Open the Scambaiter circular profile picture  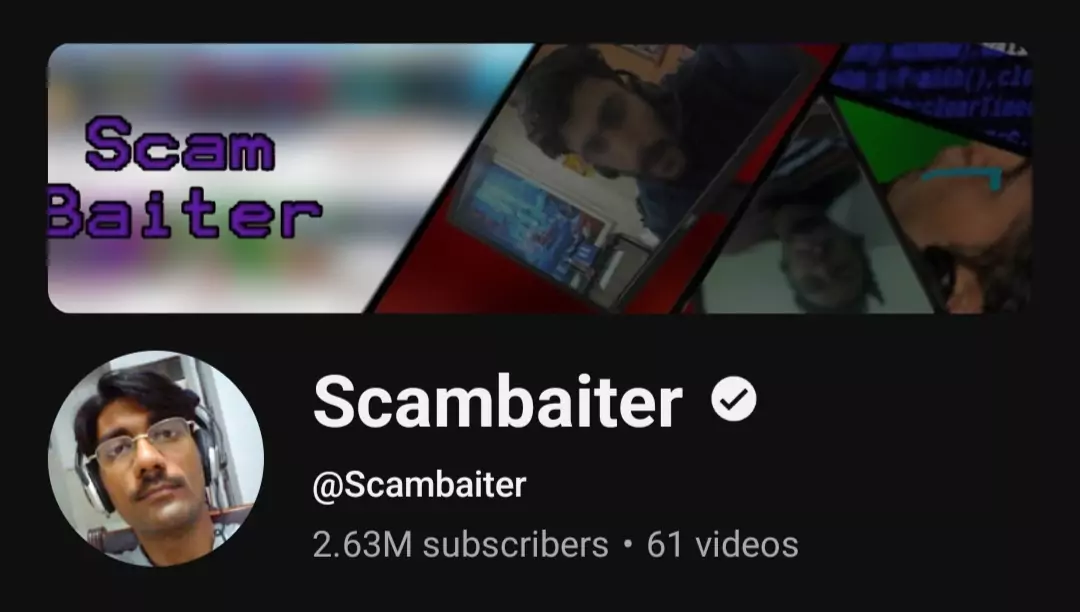[156, 458]
